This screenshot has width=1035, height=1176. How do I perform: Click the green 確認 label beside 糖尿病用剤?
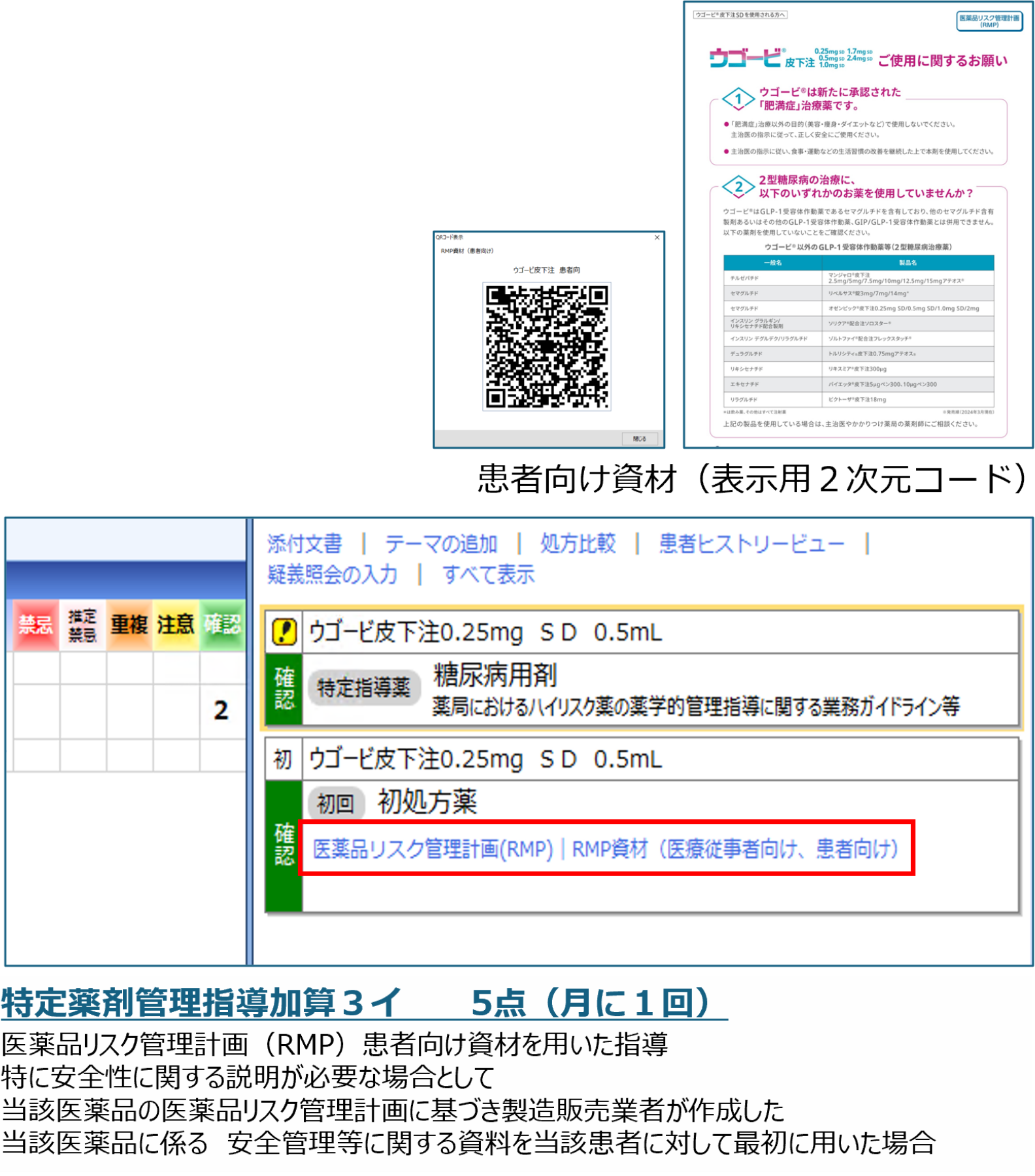(x=284, y=689)
